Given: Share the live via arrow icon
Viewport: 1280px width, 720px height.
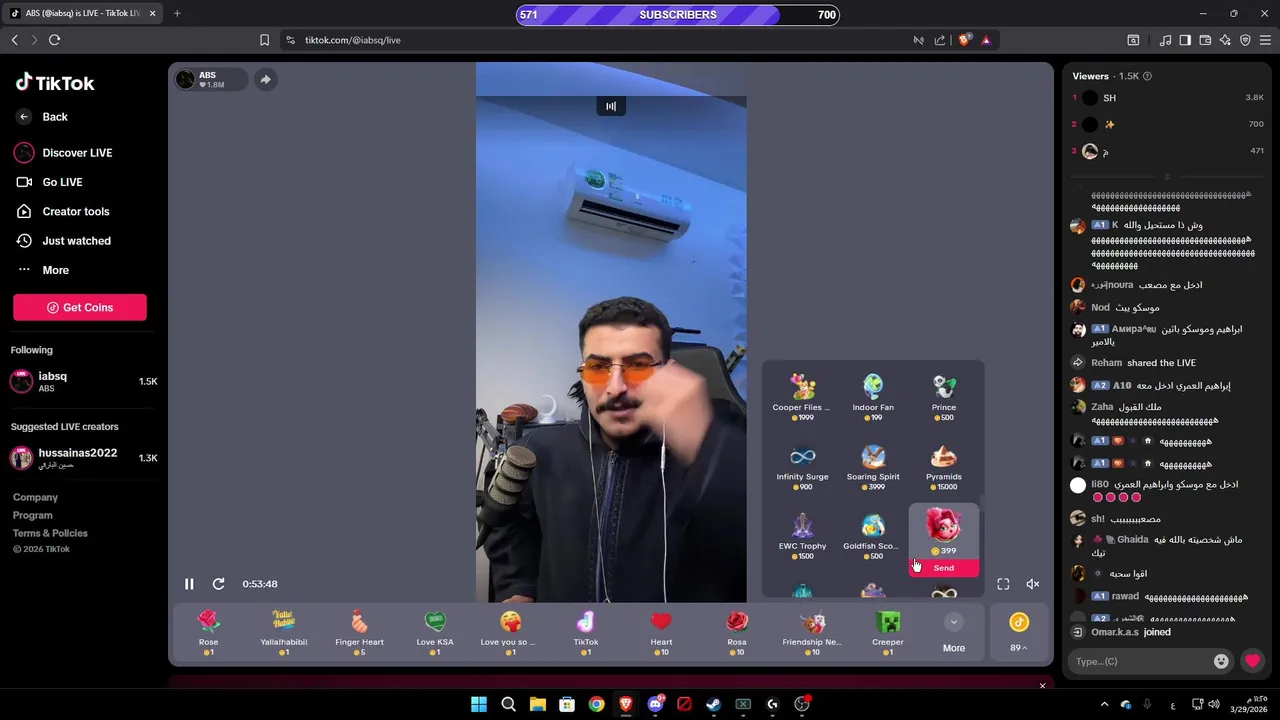Looking at the screenshot, I should click(265, 80).
